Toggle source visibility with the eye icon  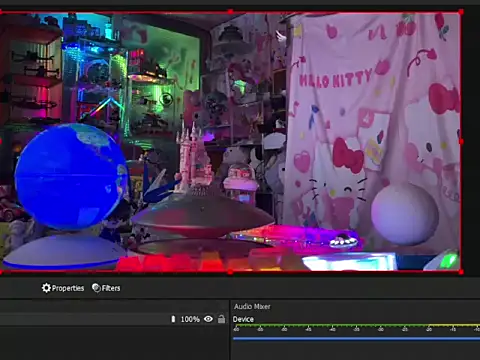[208, 319]
